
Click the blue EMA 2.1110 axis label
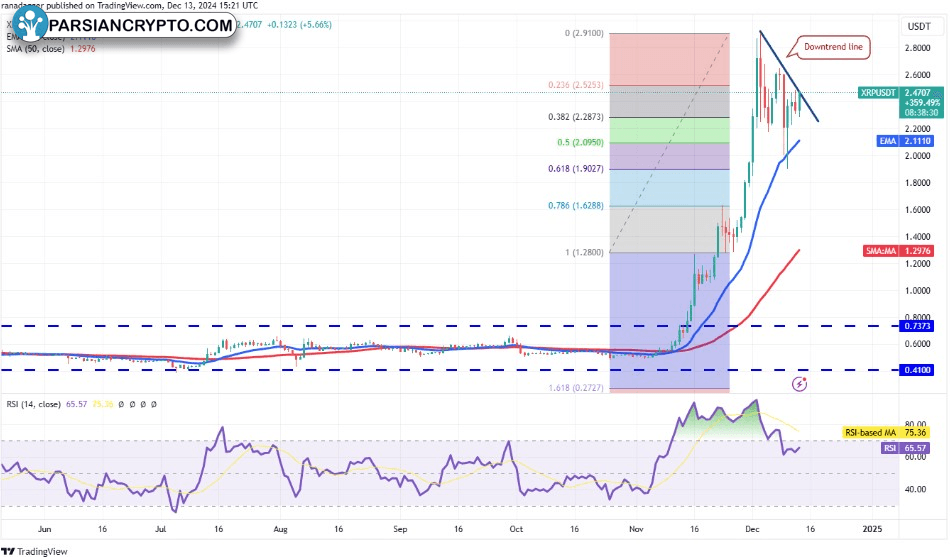coord(905,141)
